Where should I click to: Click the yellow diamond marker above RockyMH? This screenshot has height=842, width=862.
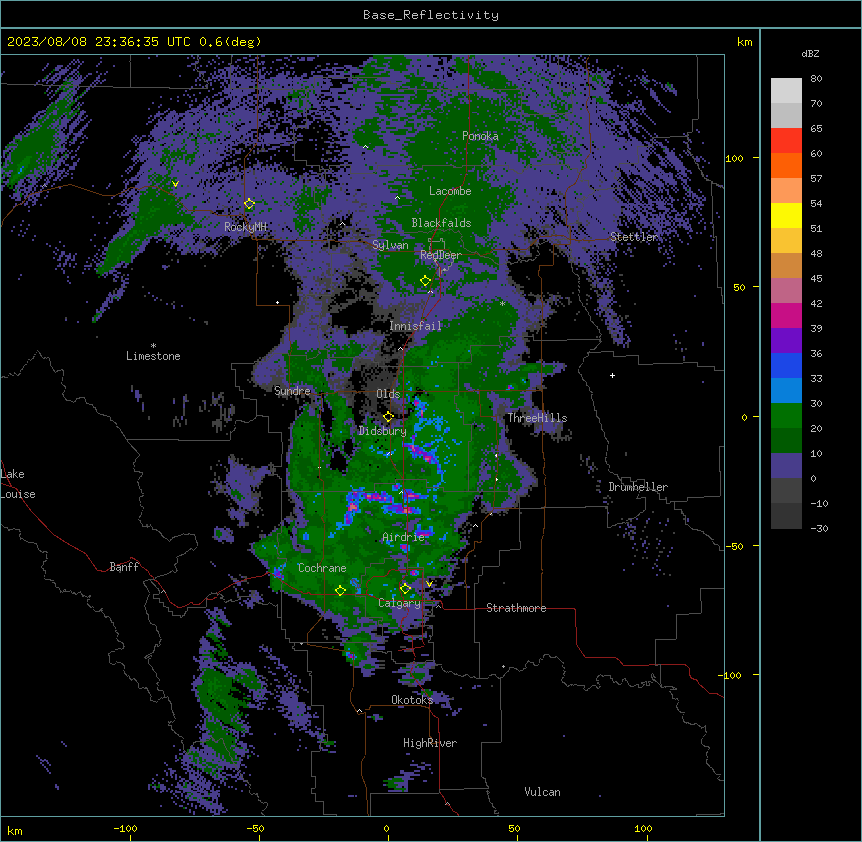(x=249, y=204)
